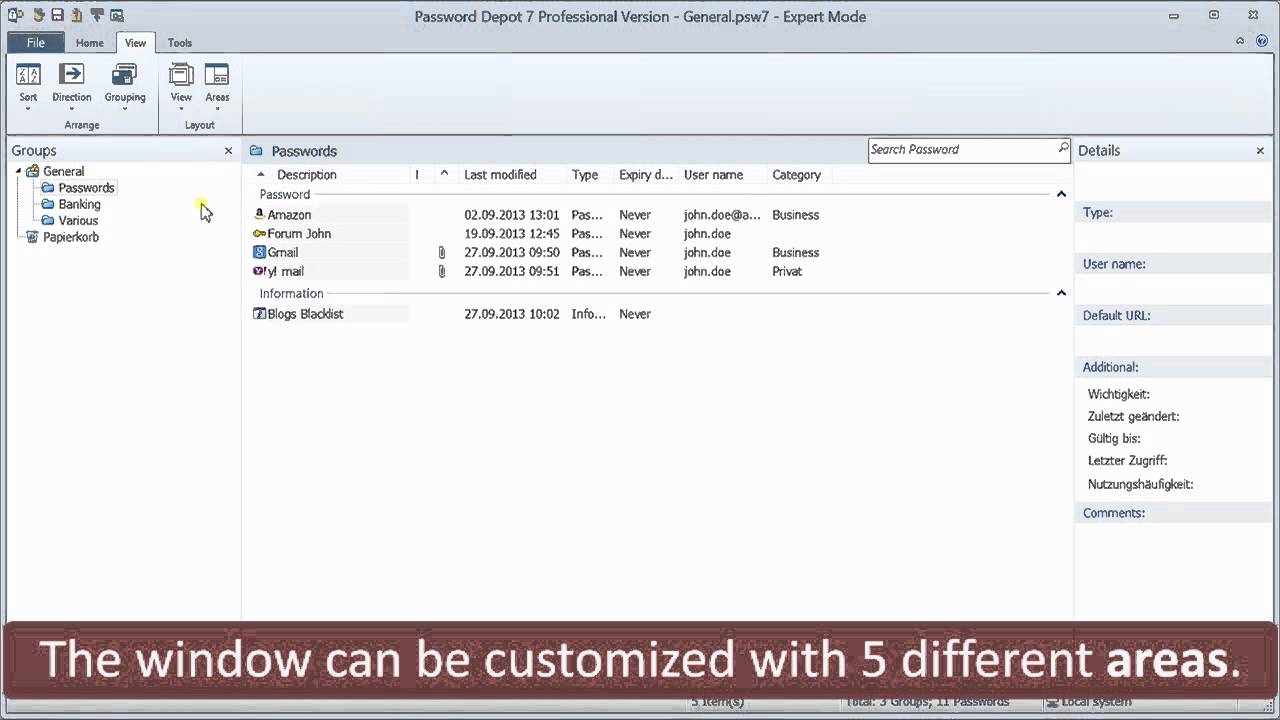Click the attachment paperclip on the Gmail row
Image resolution: width=1280 pixels, height=720 pixels.
click(442, 253)
